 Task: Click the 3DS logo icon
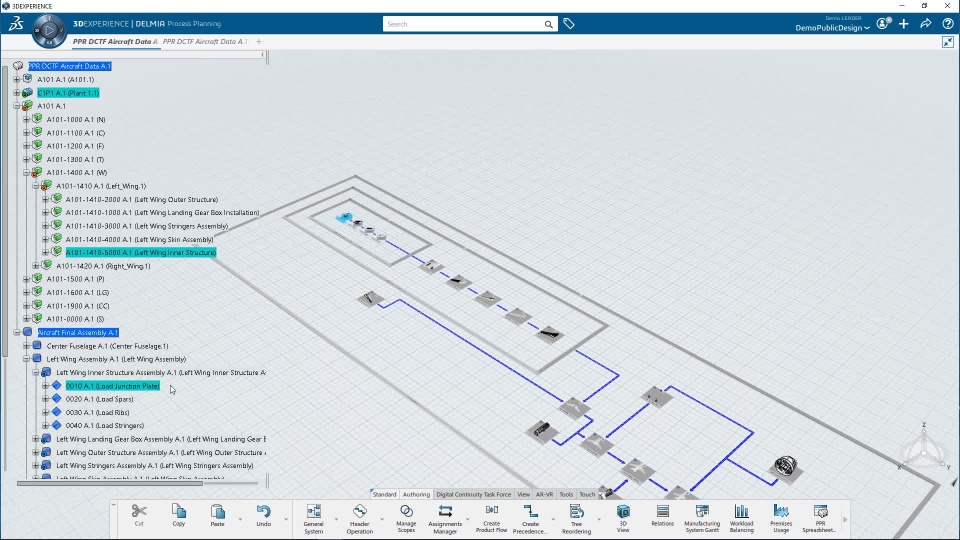click(16, 24)
